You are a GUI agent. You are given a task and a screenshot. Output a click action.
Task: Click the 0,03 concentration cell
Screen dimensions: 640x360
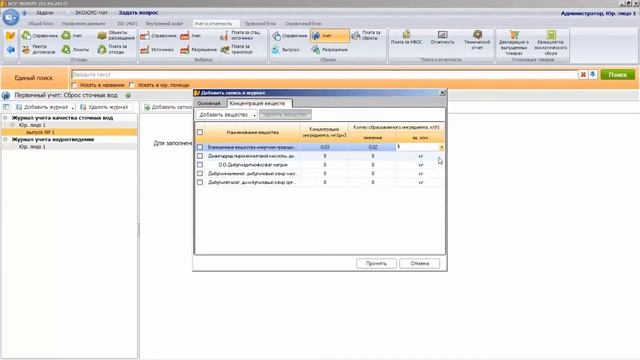tap(325, 147)
